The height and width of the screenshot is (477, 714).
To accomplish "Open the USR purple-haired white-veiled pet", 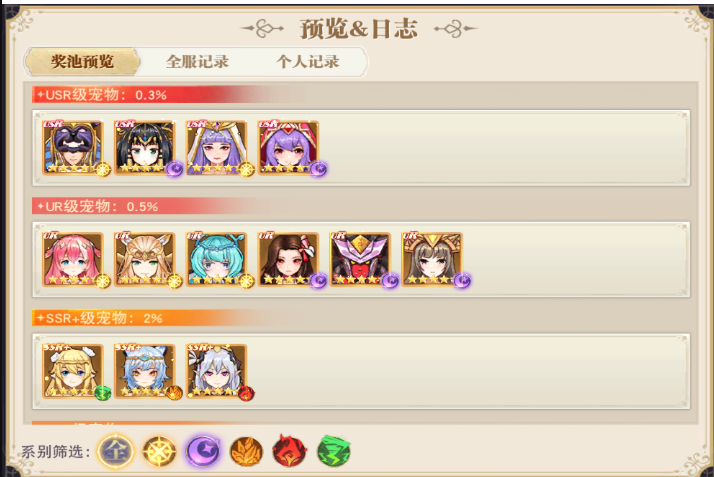I will (x=217, y=147).
